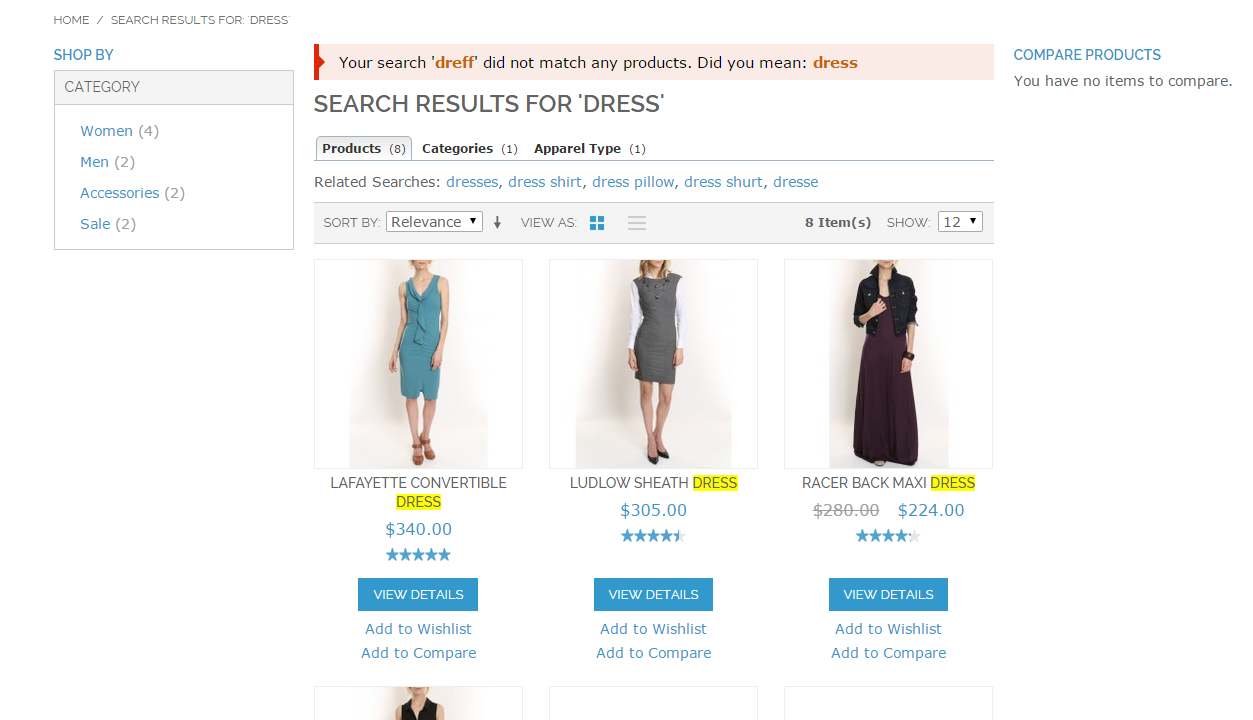The image size is (1253, 720).
Task: Add Ludlow Sheath Dress to Wishlist
Action: tap(653, 629)
